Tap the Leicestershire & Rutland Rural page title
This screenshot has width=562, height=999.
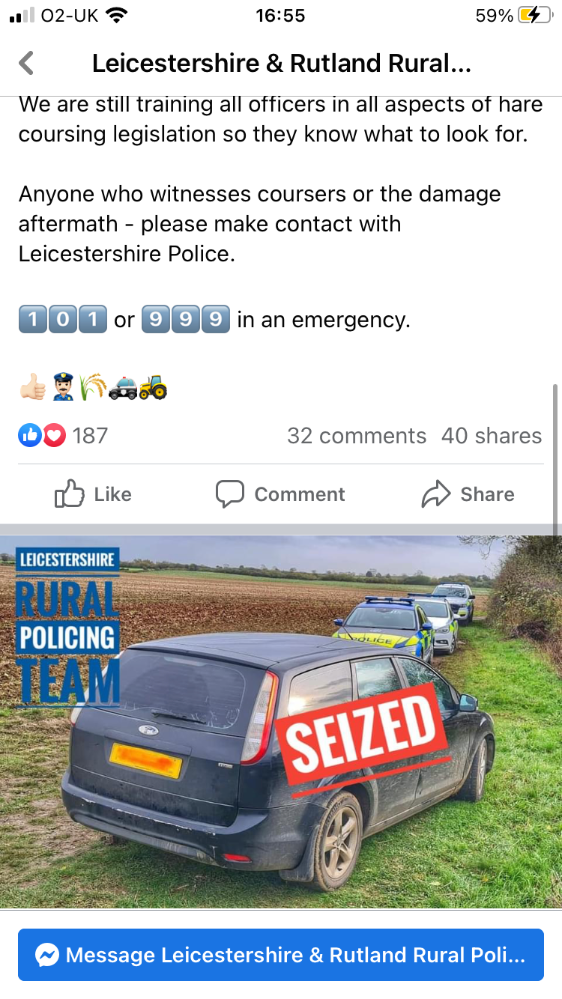(x=282, y=64)
